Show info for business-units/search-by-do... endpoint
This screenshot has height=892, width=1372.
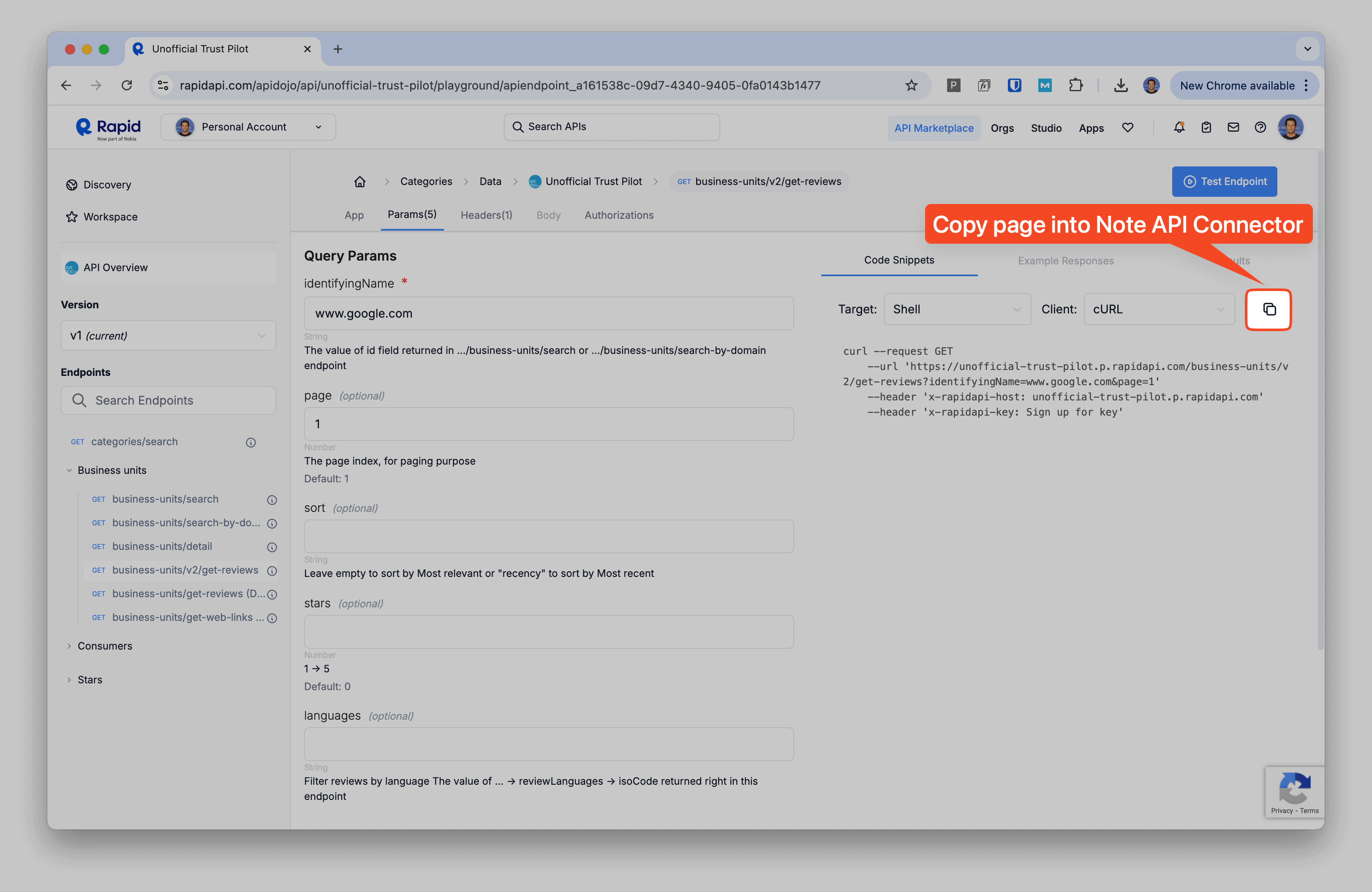[x=272, y=524]
